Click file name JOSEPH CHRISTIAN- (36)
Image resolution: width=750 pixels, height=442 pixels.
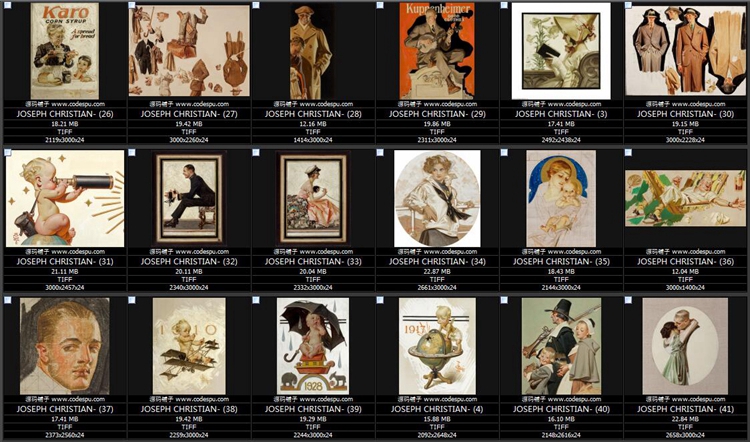(685, 261)
